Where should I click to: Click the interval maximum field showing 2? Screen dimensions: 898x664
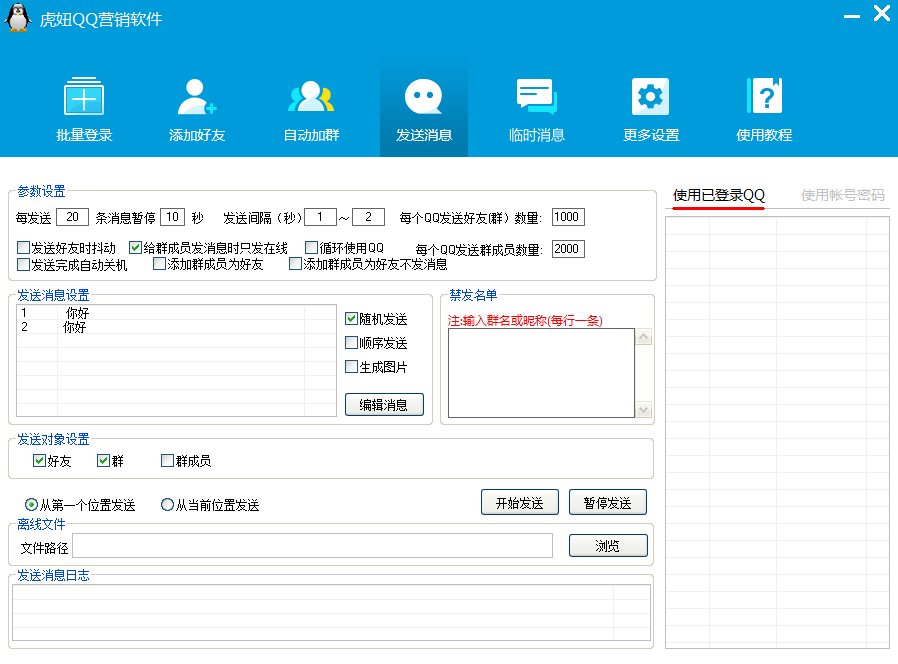point(368,217)
